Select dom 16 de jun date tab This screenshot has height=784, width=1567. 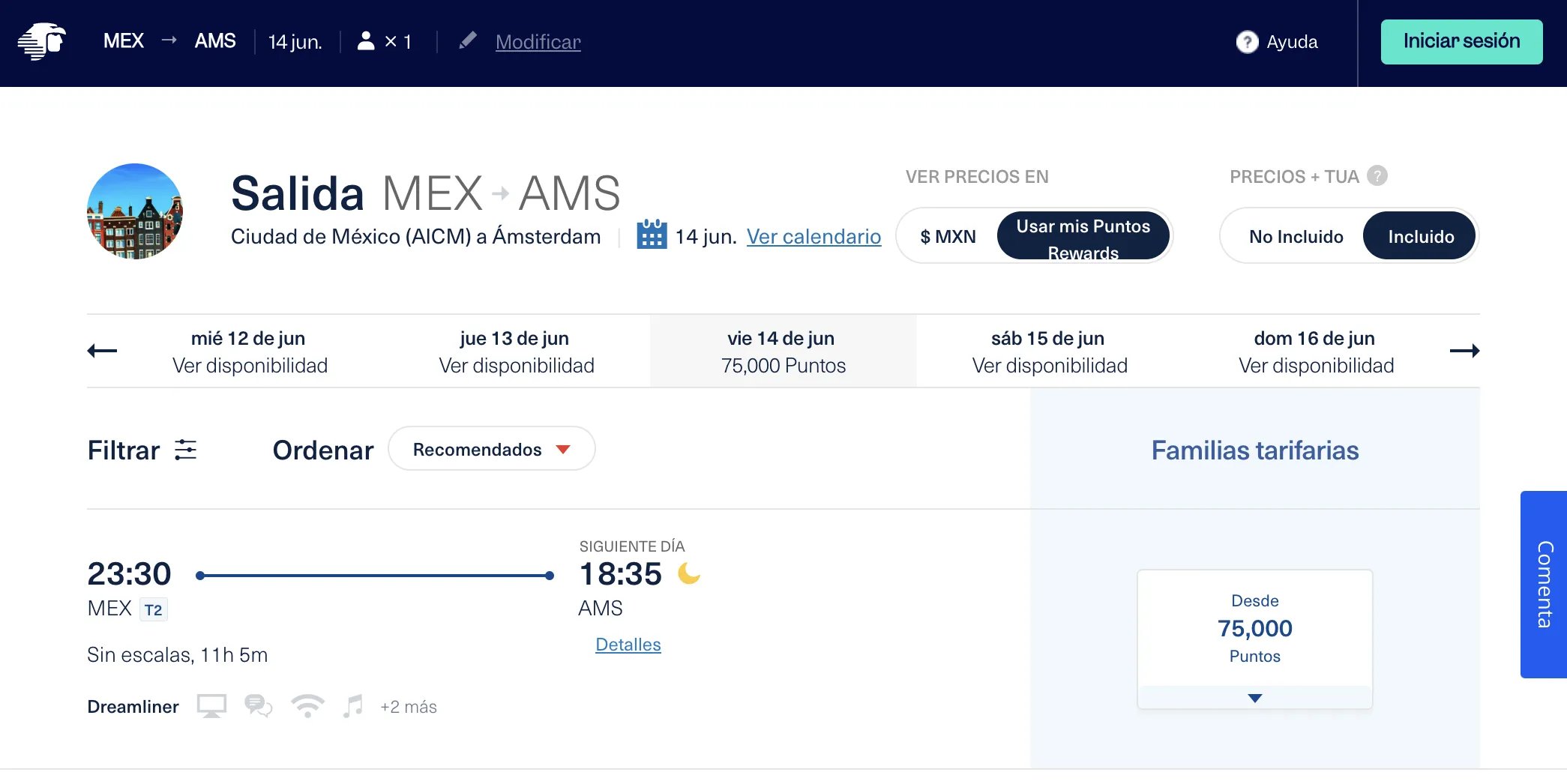1316,352
